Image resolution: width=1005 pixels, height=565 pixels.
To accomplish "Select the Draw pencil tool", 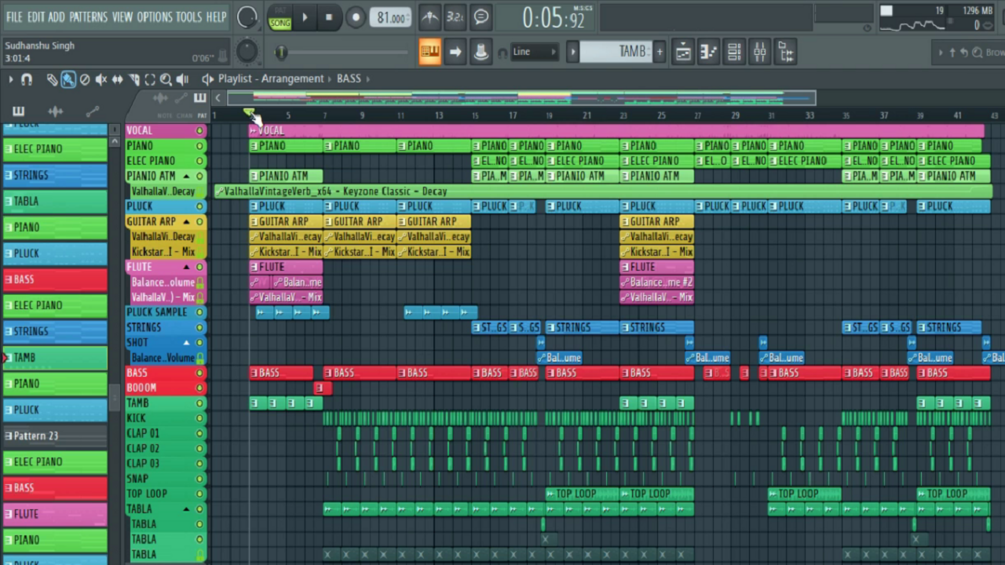I will coord(52,79).
